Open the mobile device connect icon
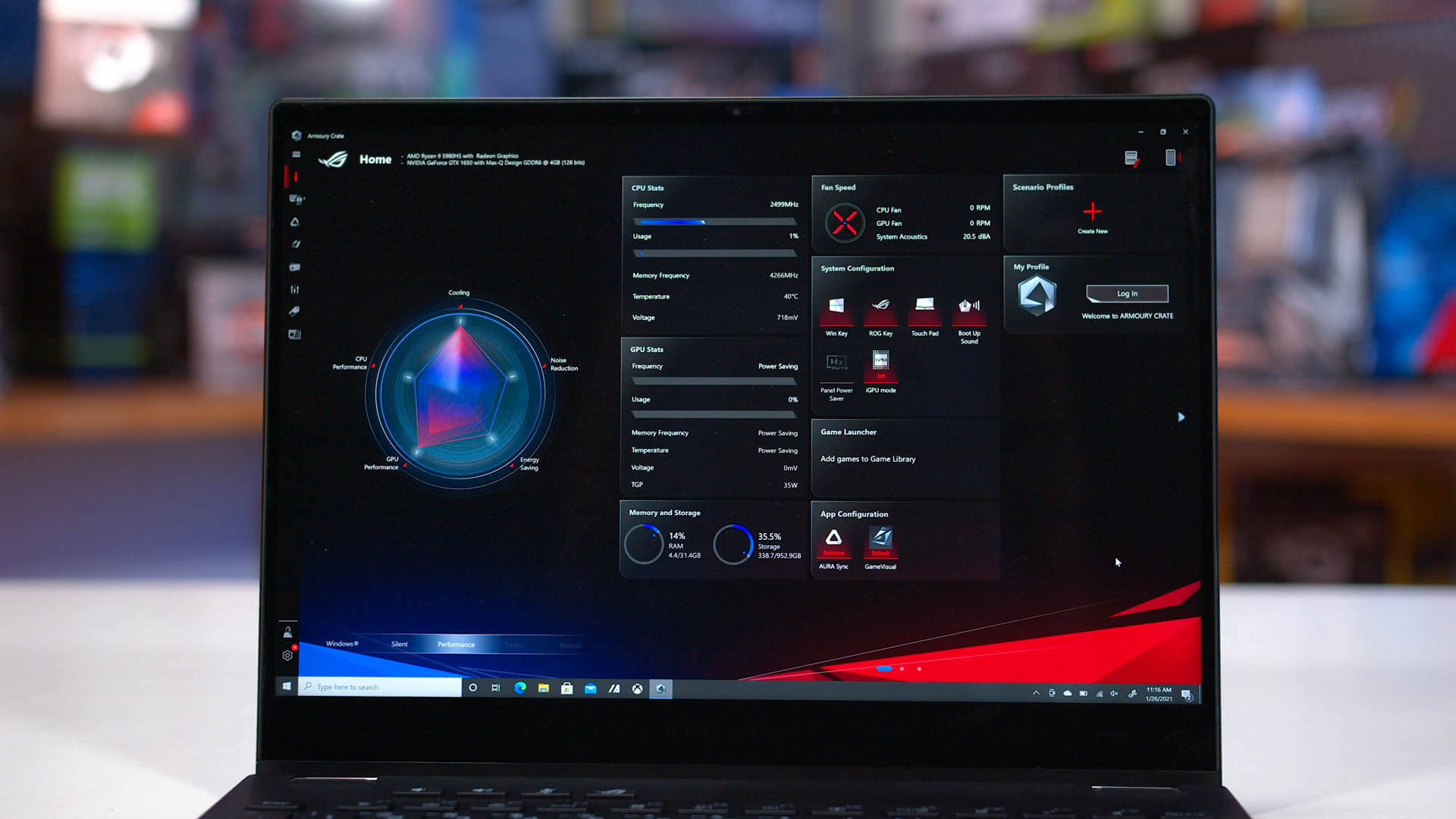1456x819 pixels. (x=1172, y=157)
